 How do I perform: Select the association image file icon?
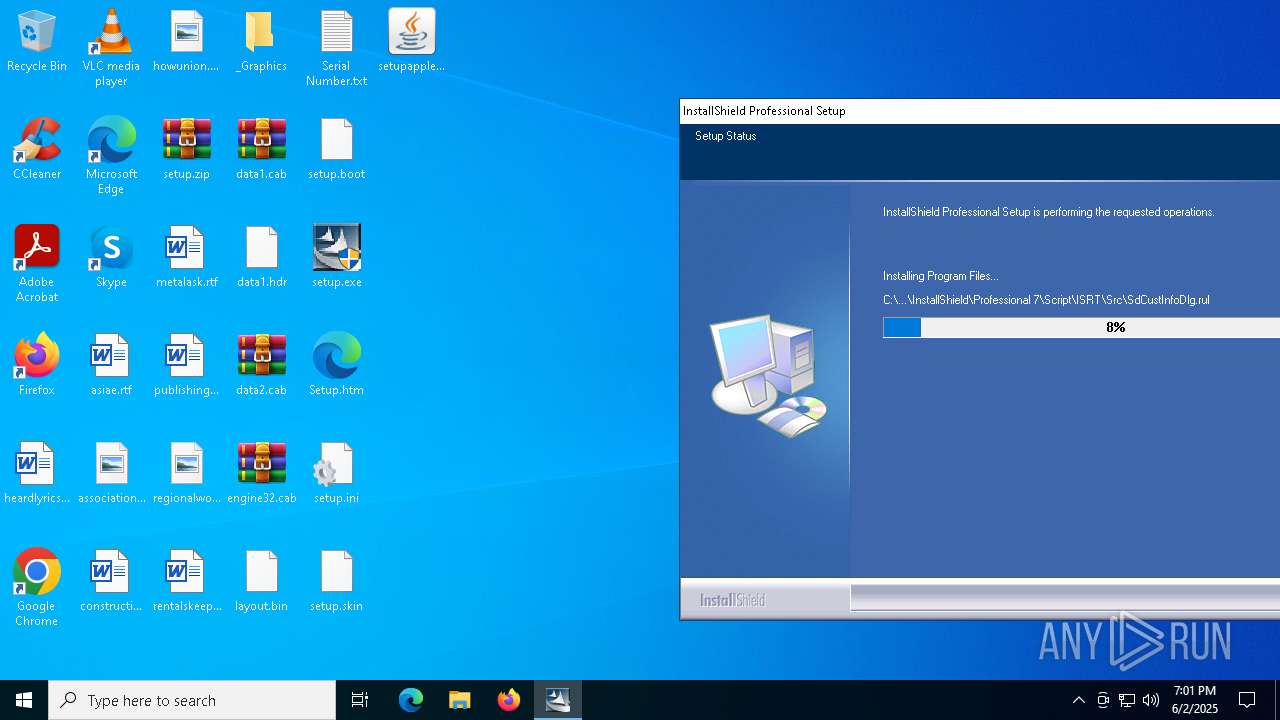pyautogui.click(x=111, y=474)
